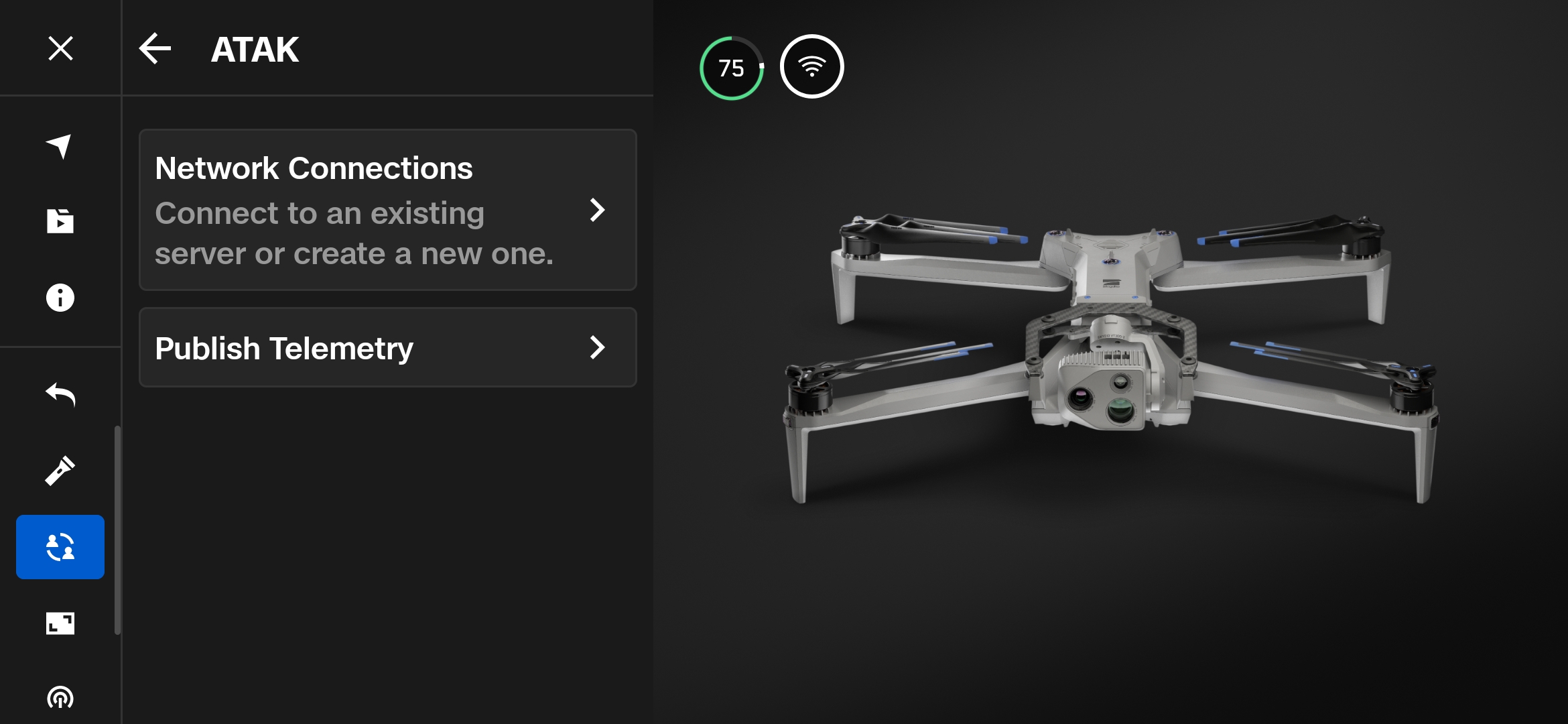
Task: Expand Publish Telemetry chevron
Action: point(597,347)
